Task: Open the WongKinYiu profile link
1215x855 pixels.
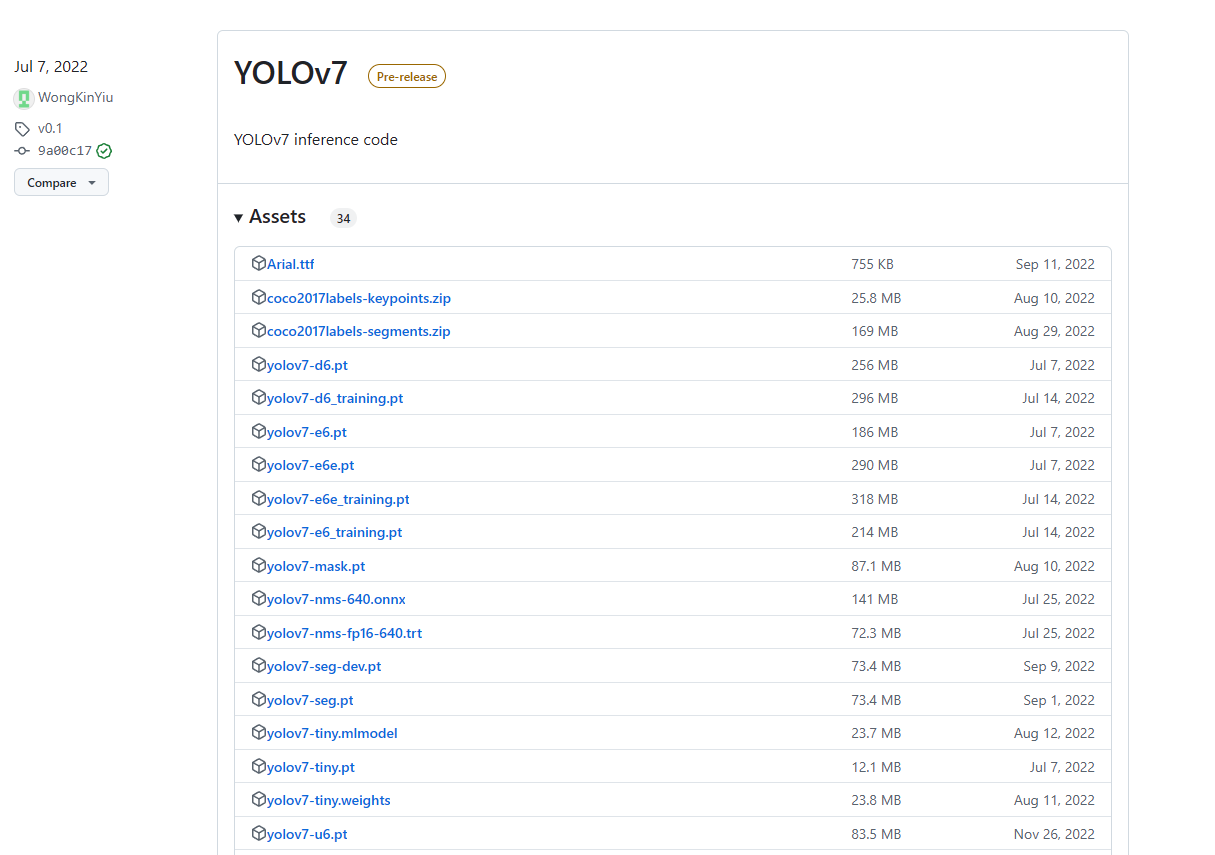Action: tap(75, 98)
